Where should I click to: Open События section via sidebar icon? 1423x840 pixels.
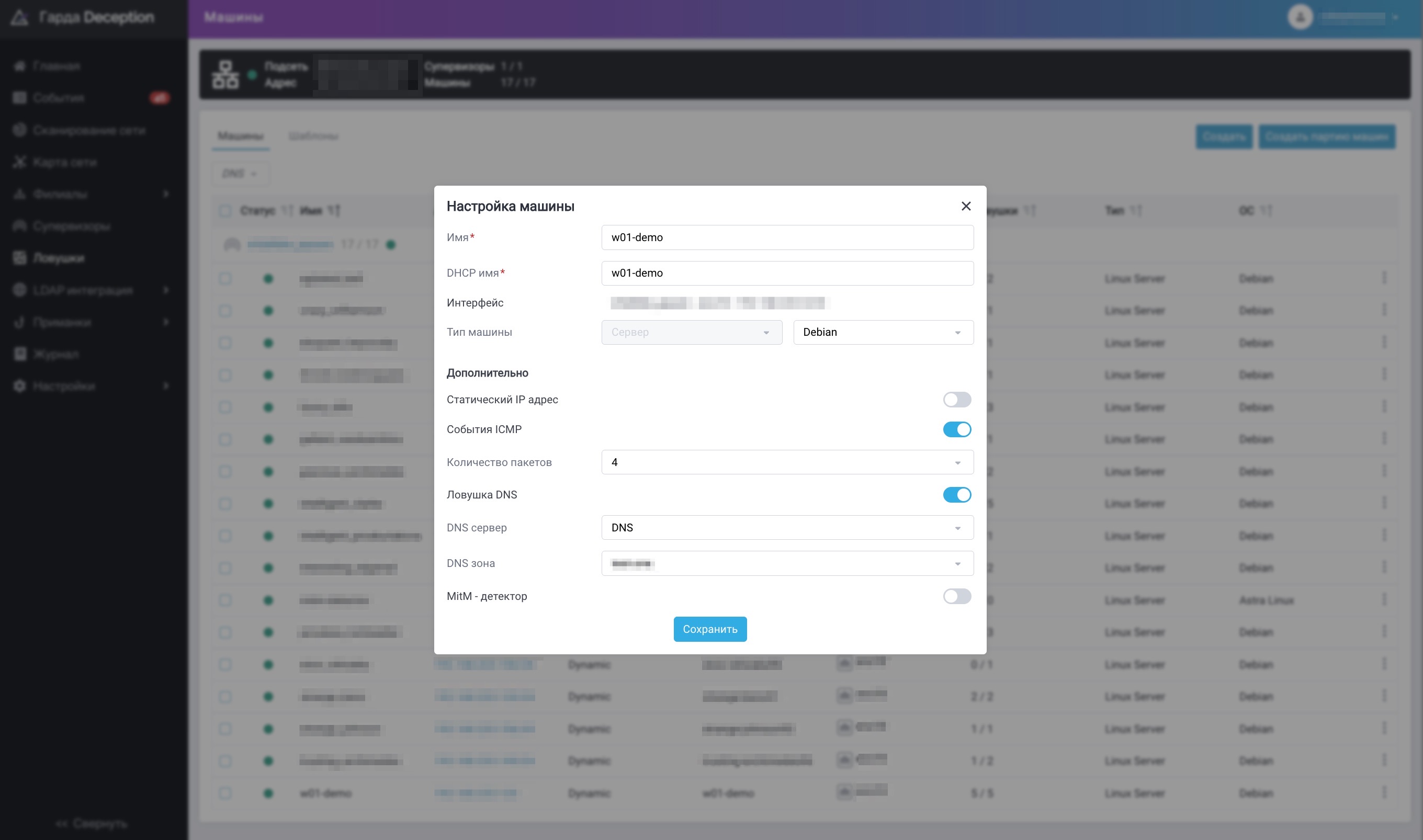point(20,98)
